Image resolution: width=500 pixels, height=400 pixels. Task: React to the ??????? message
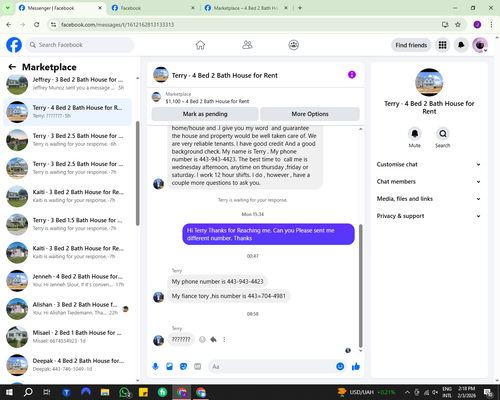click(202, 339)
